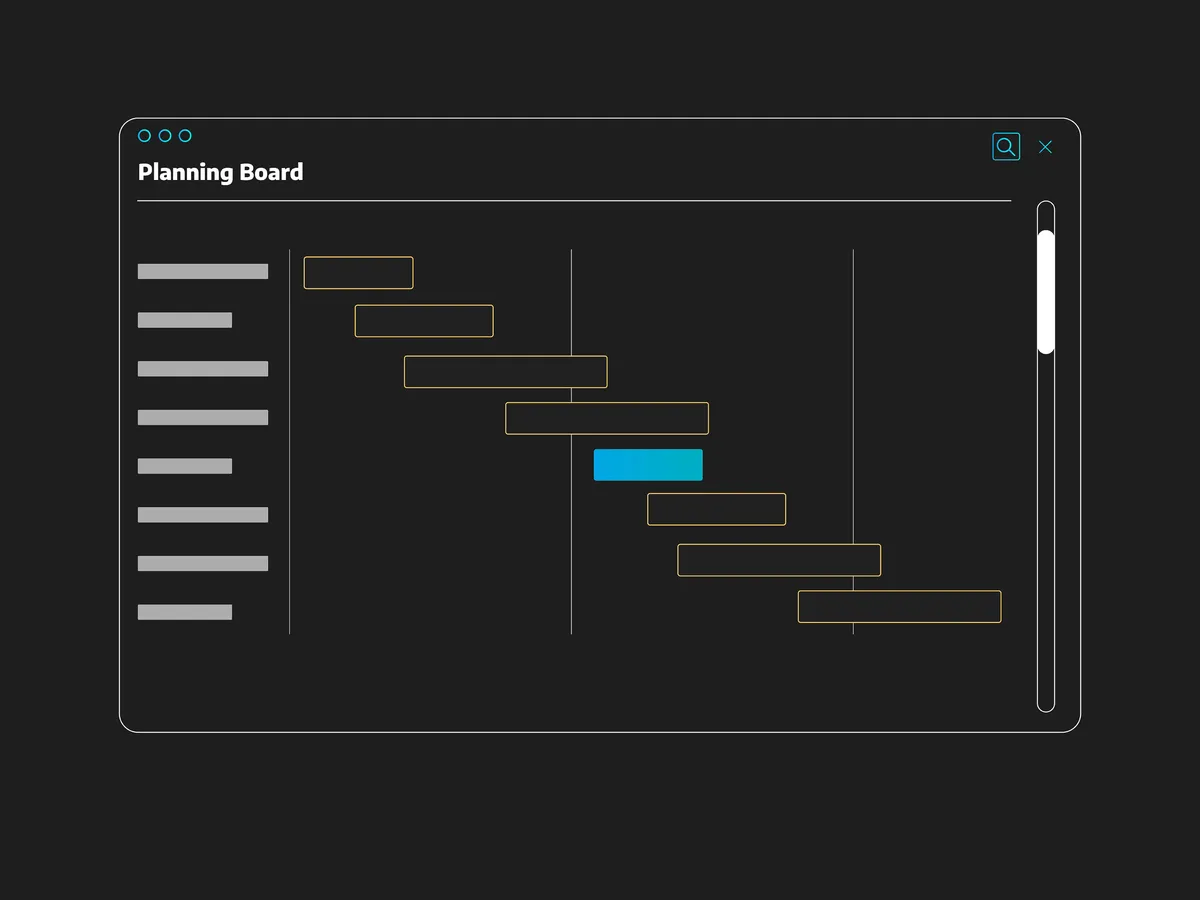Click the fourth row's outlined task bar
1200x900 pixels.
pyautogui.click(x=607, y=418)
